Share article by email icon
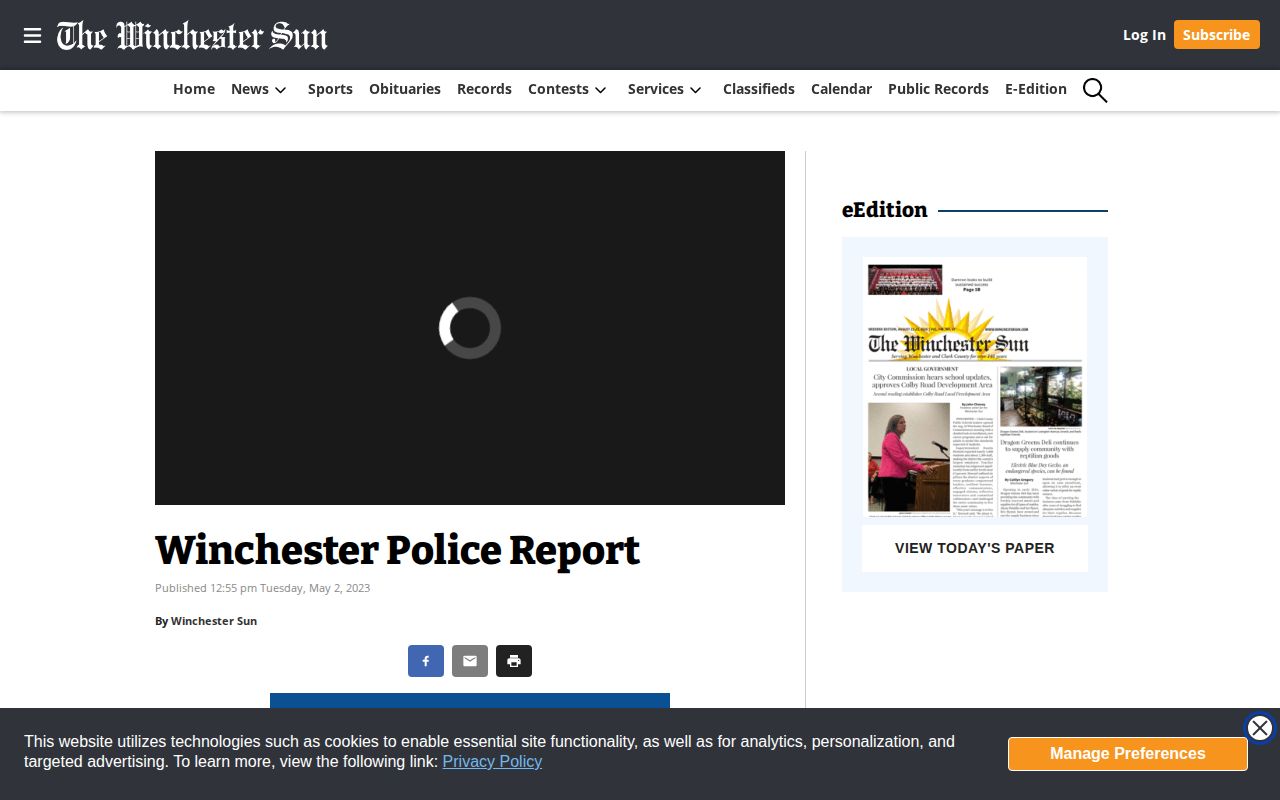This screenshot has height=800, width=1280. [x=470, y=661]
